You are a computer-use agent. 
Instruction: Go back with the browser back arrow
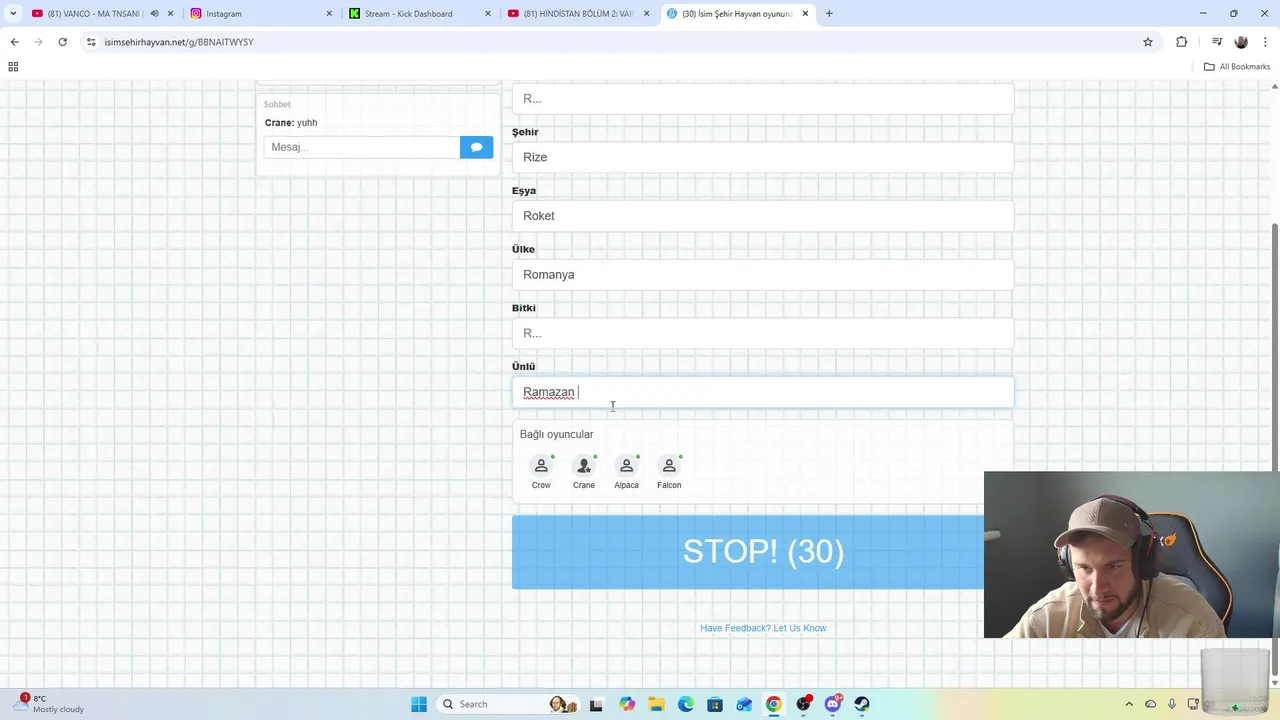[x=14, y=42]
